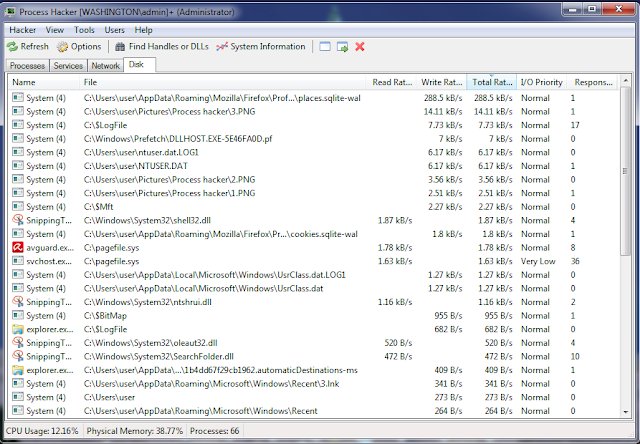640x444 pixels.
Task: Click the Find Handles or DLLs binoculars
Action: (120, 47)
